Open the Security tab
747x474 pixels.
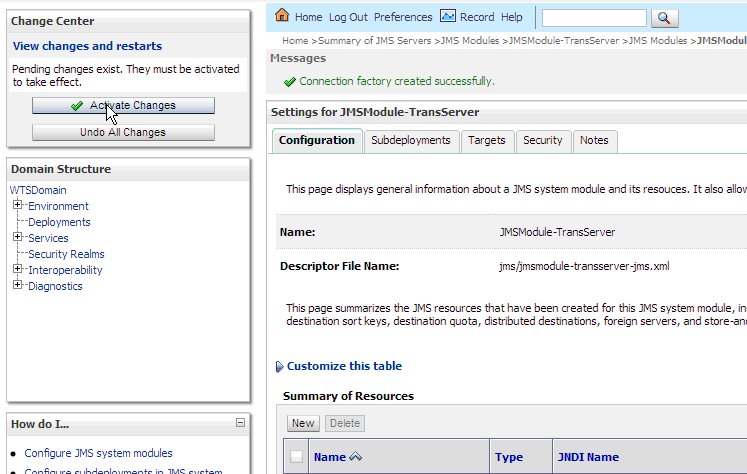coord(543,141)
